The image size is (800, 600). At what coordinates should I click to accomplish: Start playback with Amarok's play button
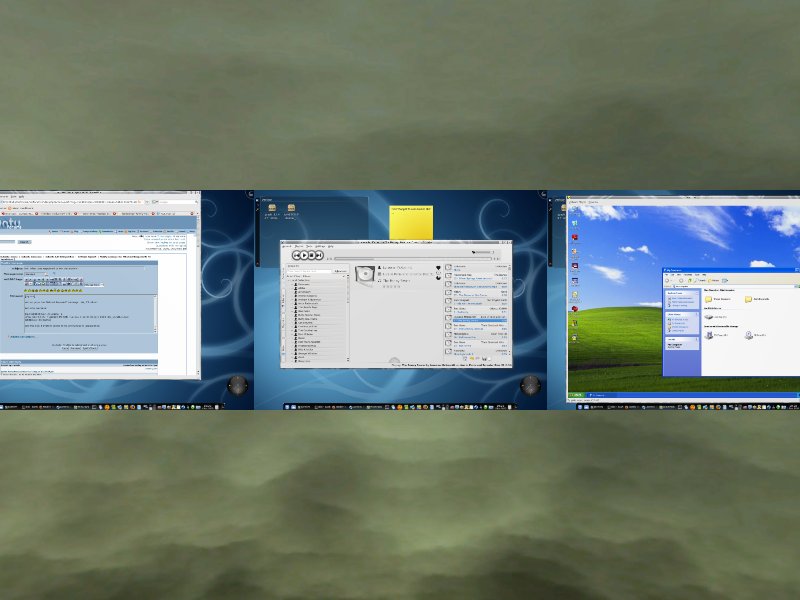[304, 255]
